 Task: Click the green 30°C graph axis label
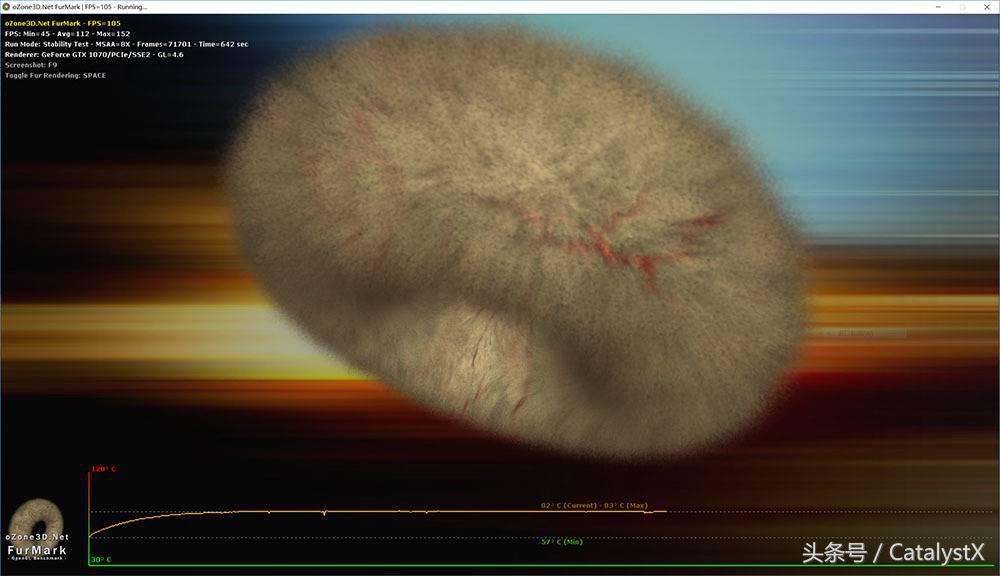click(102, 560)
